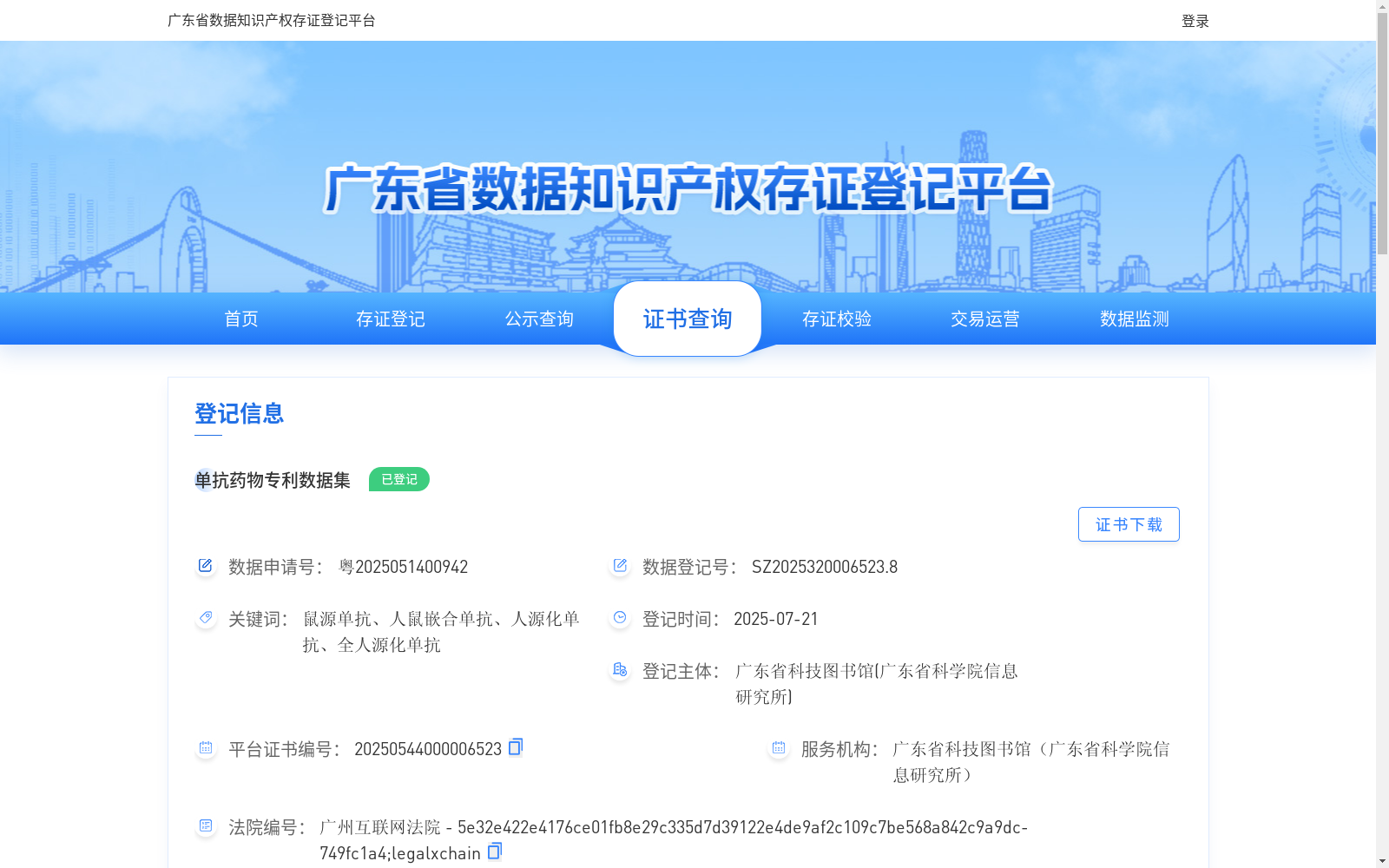Click the page vertical scrollbar thumb

pos(1382,135)
